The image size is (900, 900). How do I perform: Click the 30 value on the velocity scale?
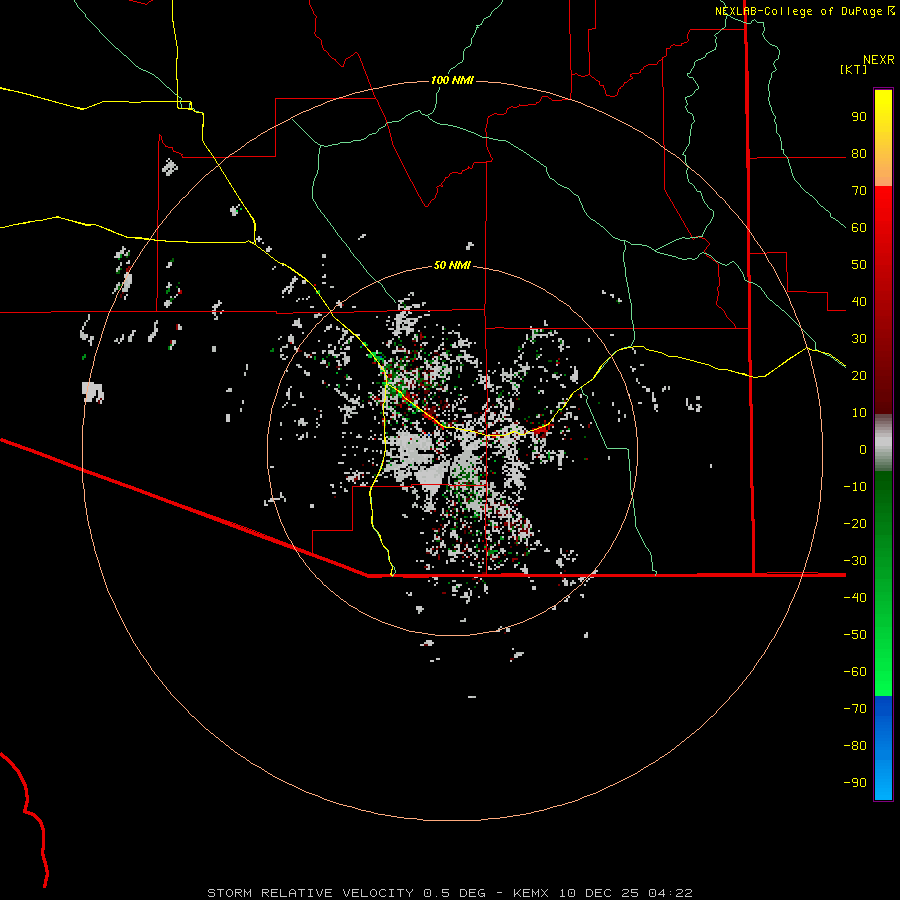pyautogui.click(x=859, y=339)
